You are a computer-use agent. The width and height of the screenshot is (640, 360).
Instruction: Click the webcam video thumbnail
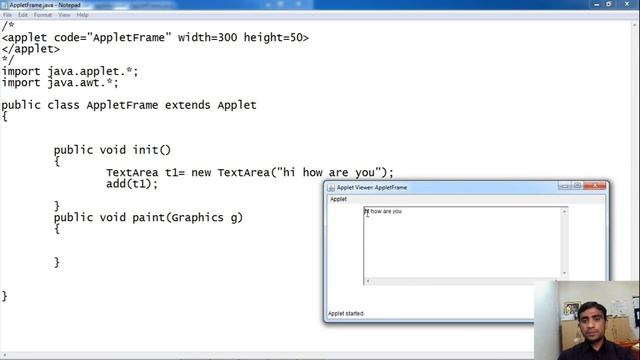point(587,320)
